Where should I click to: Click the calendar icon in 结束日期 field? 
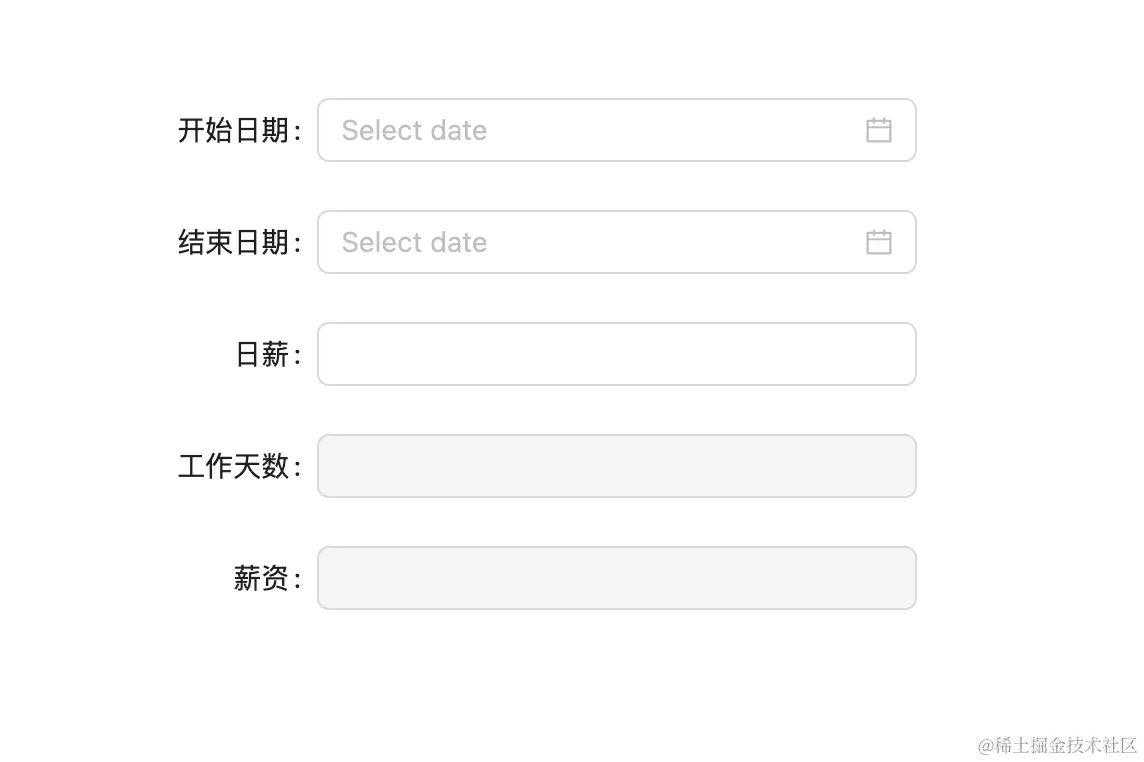pyautogui.click(x=878, y=242)
